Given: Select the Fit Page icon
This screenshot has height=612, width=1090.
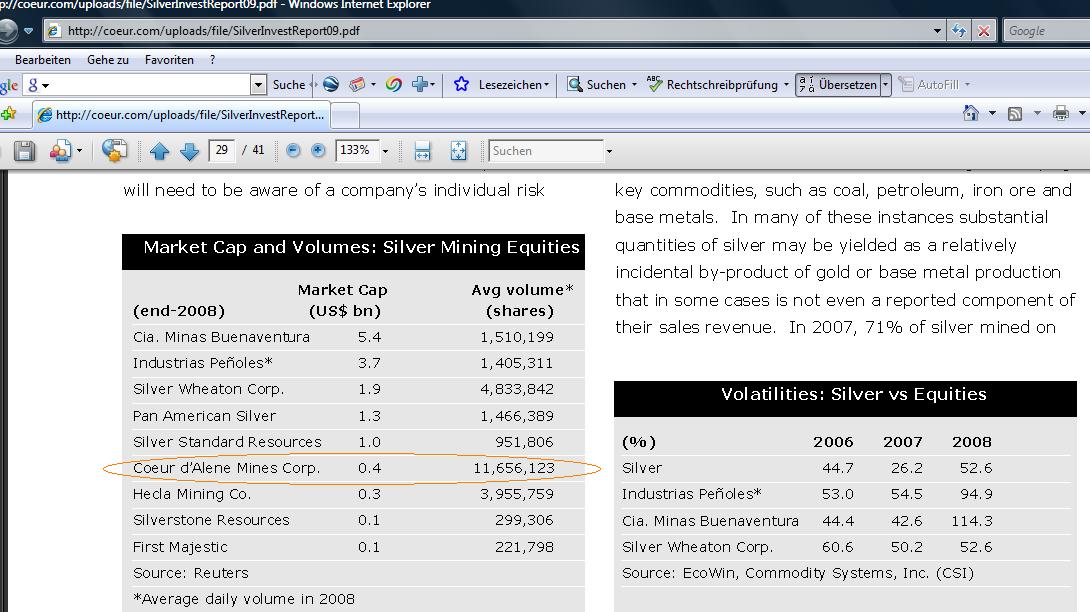Looking at the screenshot, I should pyautogui.click(x=458, y=150).
